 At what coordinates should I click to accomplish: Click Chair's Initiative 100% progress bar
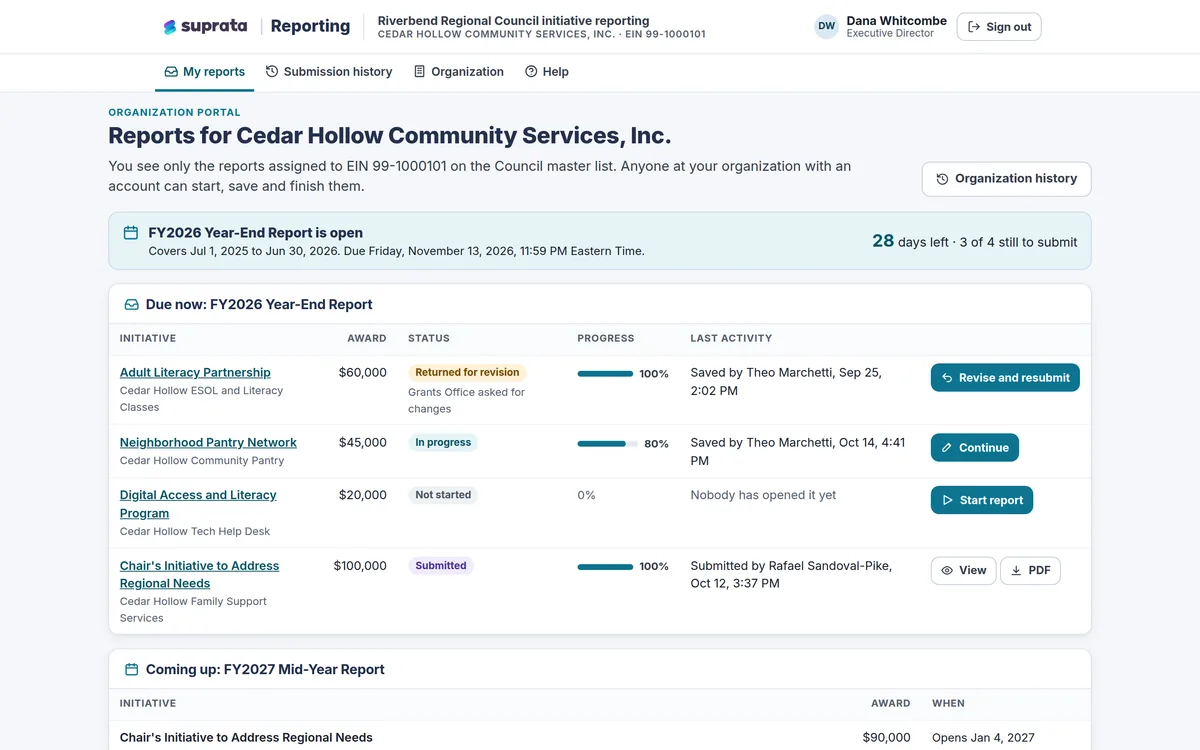(606, 567)
